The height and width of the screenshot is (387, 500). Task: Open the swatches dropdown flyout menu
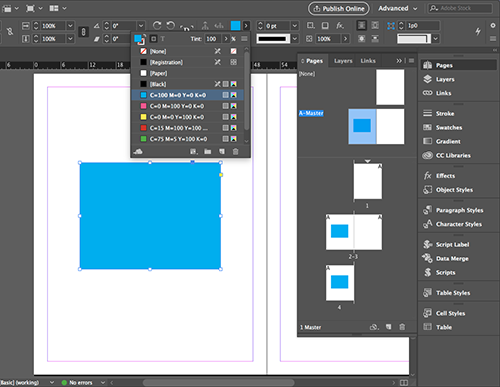coord(244,39)
